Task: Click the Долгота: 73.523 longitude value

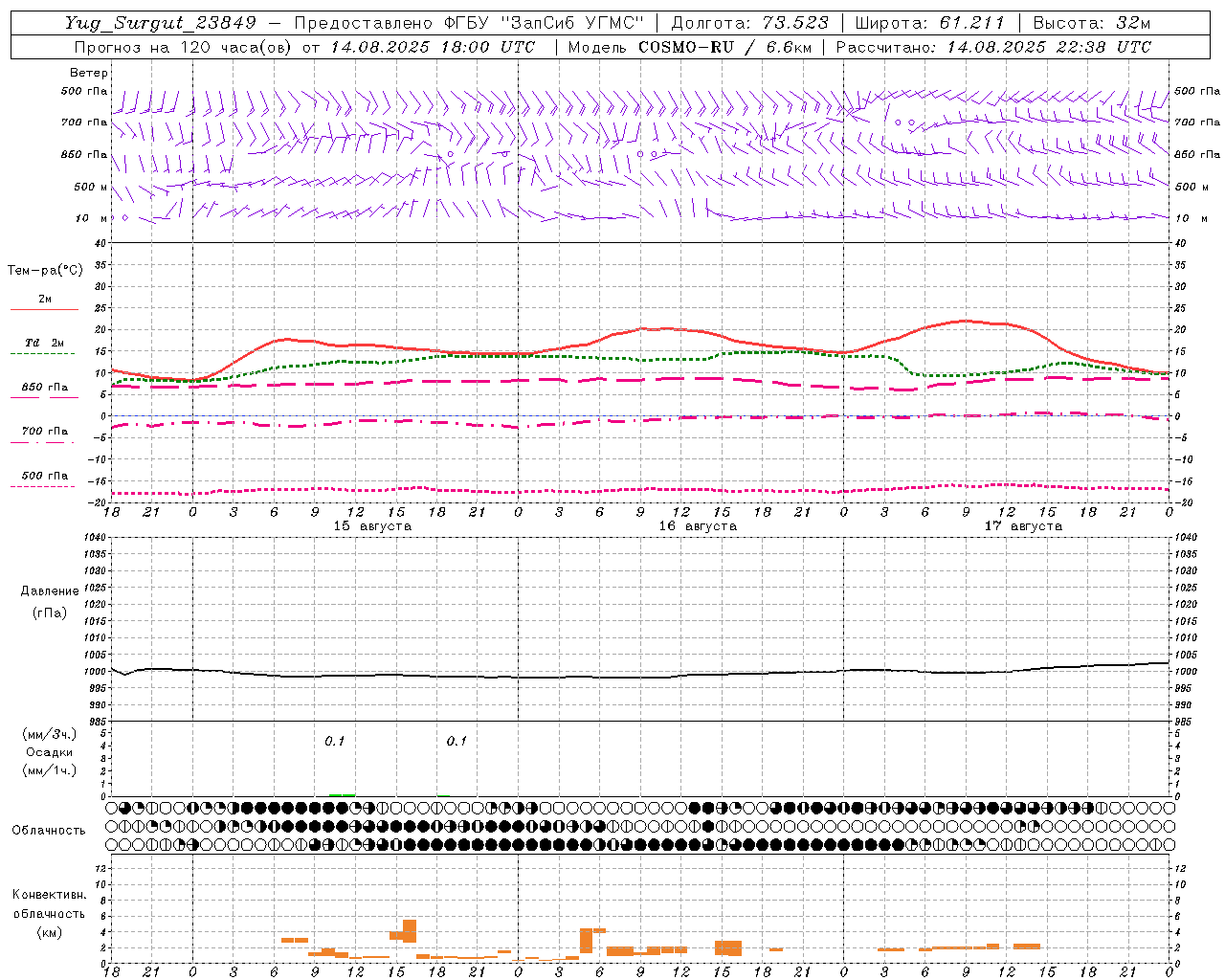Action: pos(749,23)
